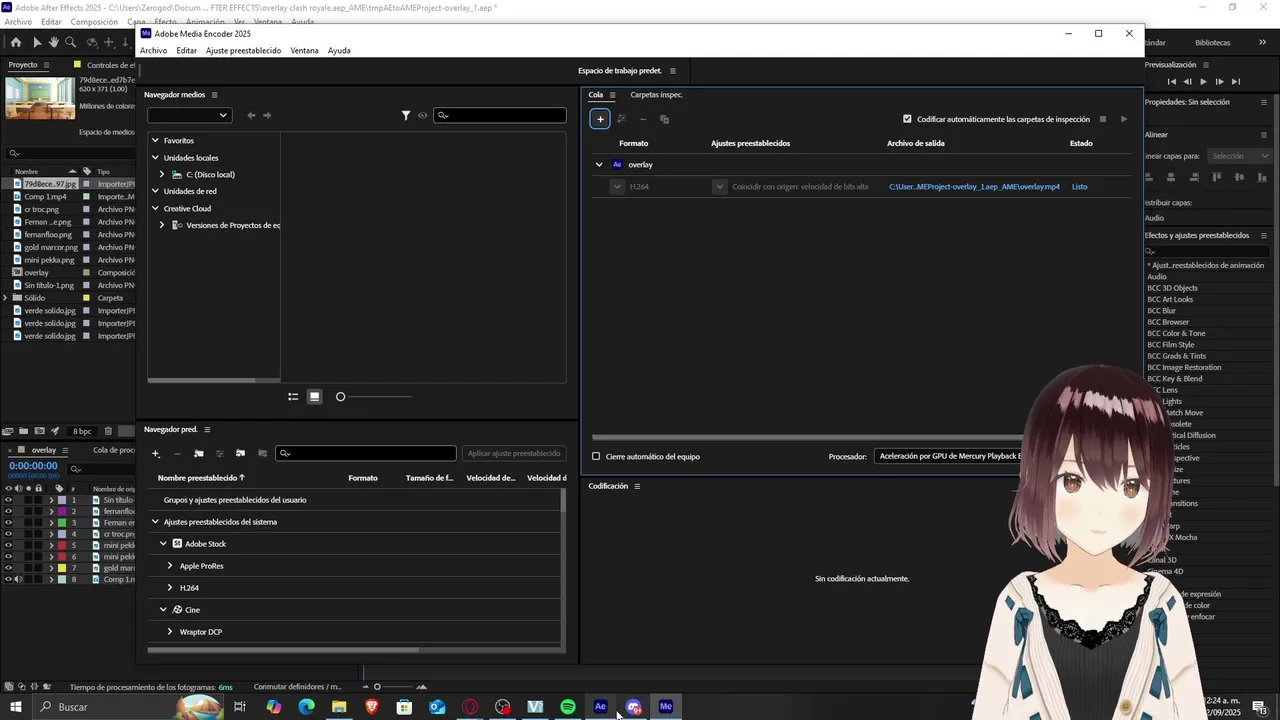Click the duplicate item icon in Cola toolbar
The height and width of the screenshot is (720, 1280).
[664, 119]
